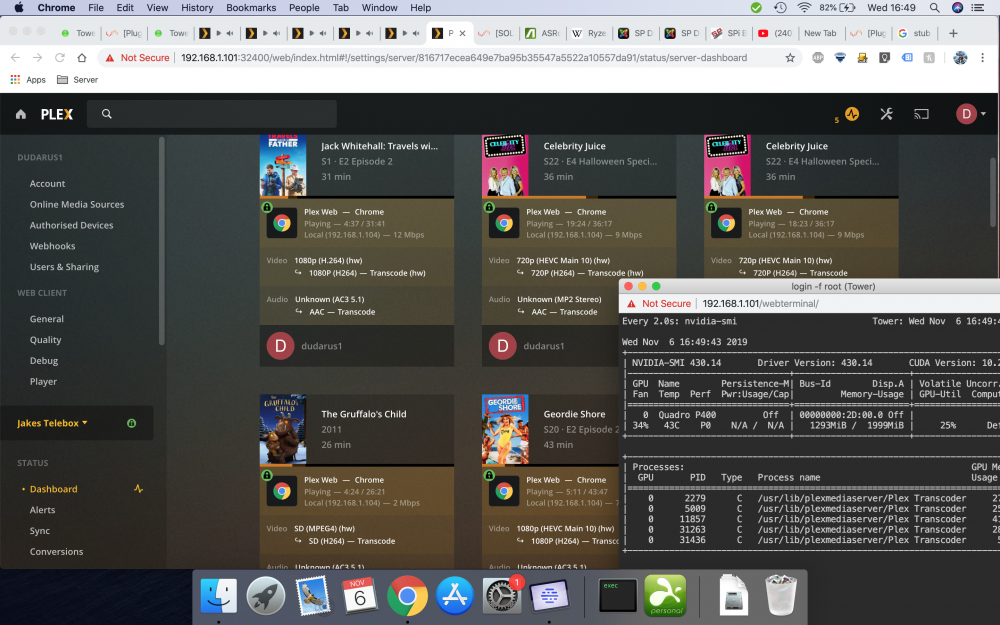Open Apps bookmarks shortcut

pyautogui.click(x=28, y=80)
